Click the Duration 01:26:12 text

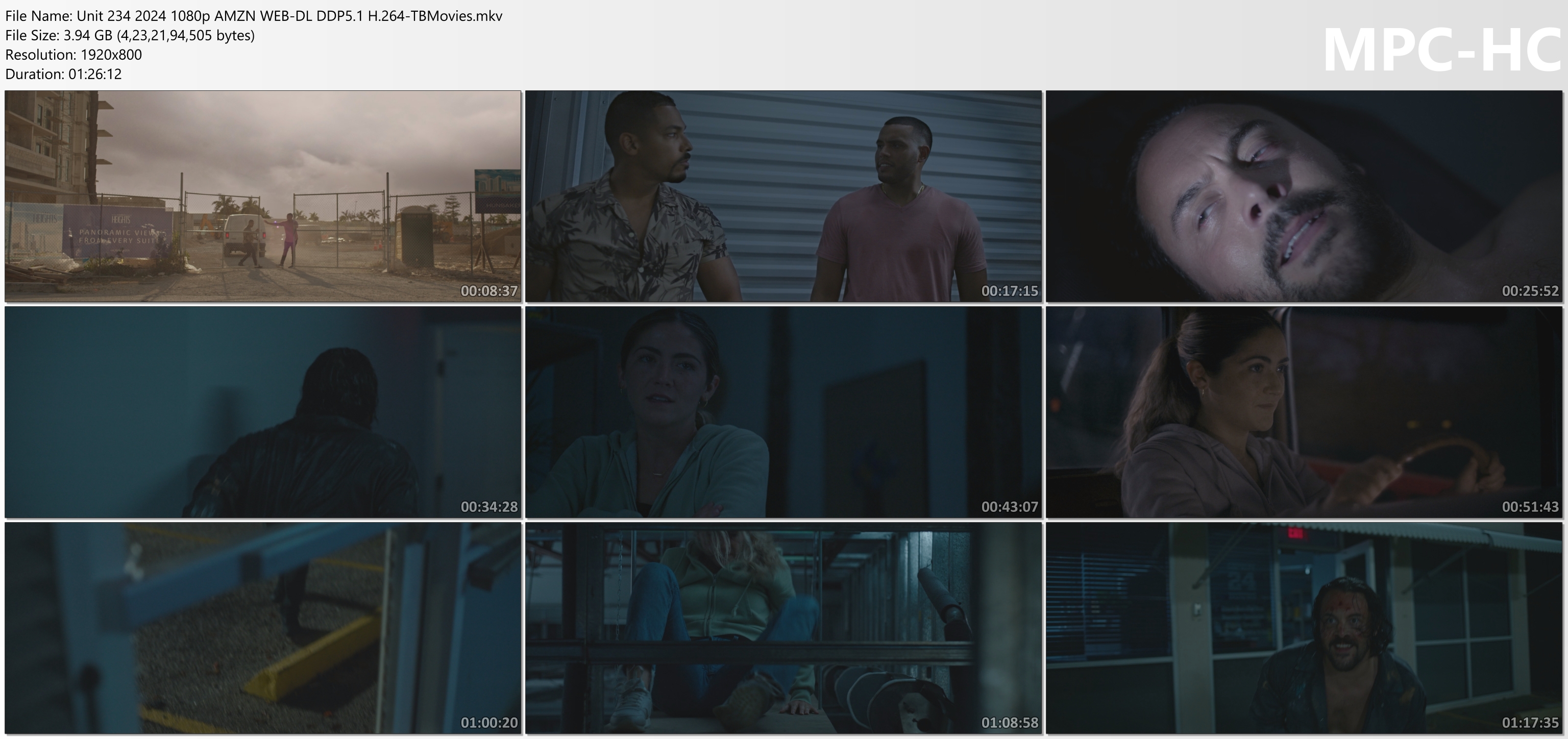[x=63, y=75]
